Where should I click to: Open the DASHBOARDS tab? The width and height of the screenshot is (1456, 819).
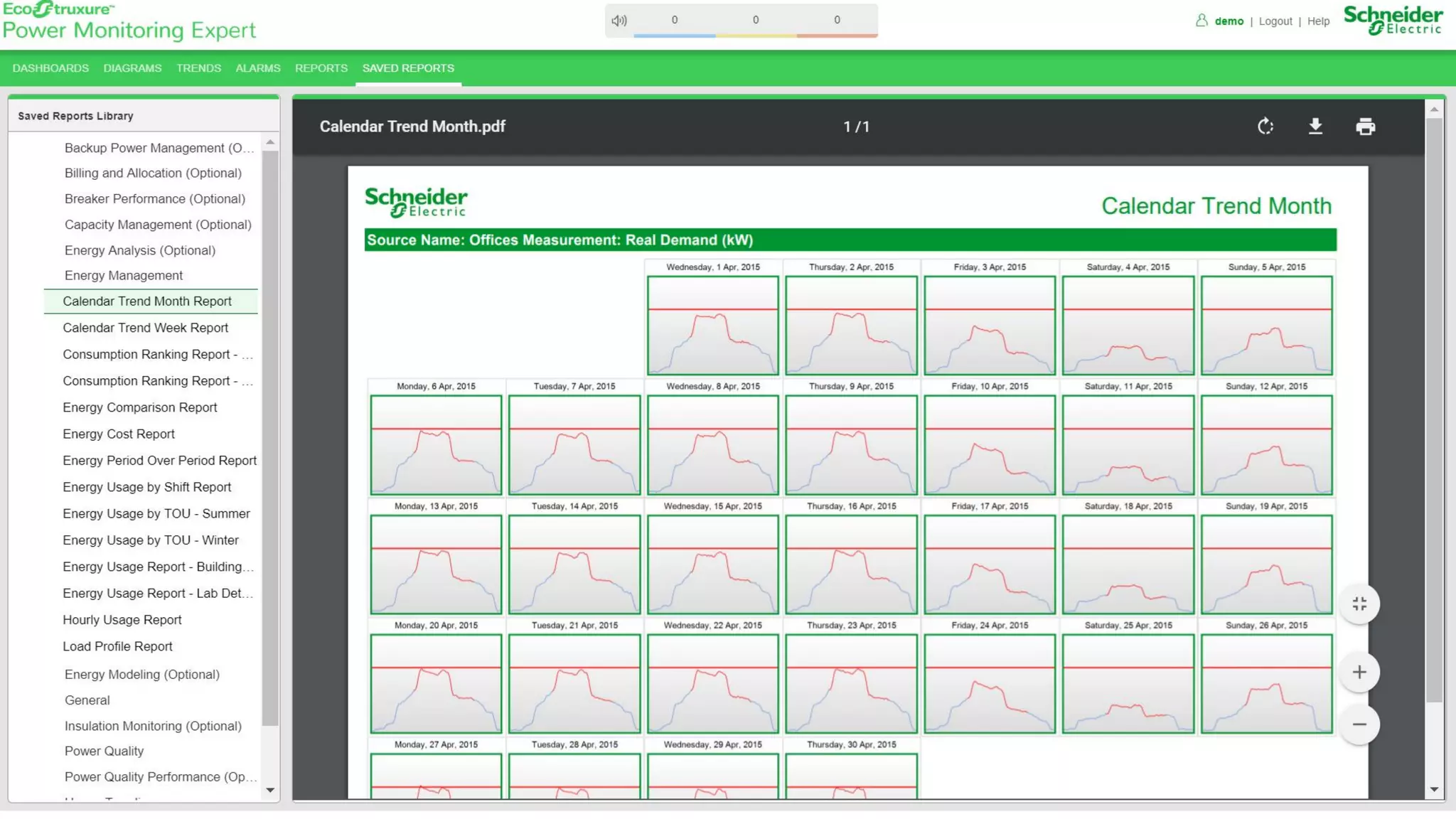50,68
